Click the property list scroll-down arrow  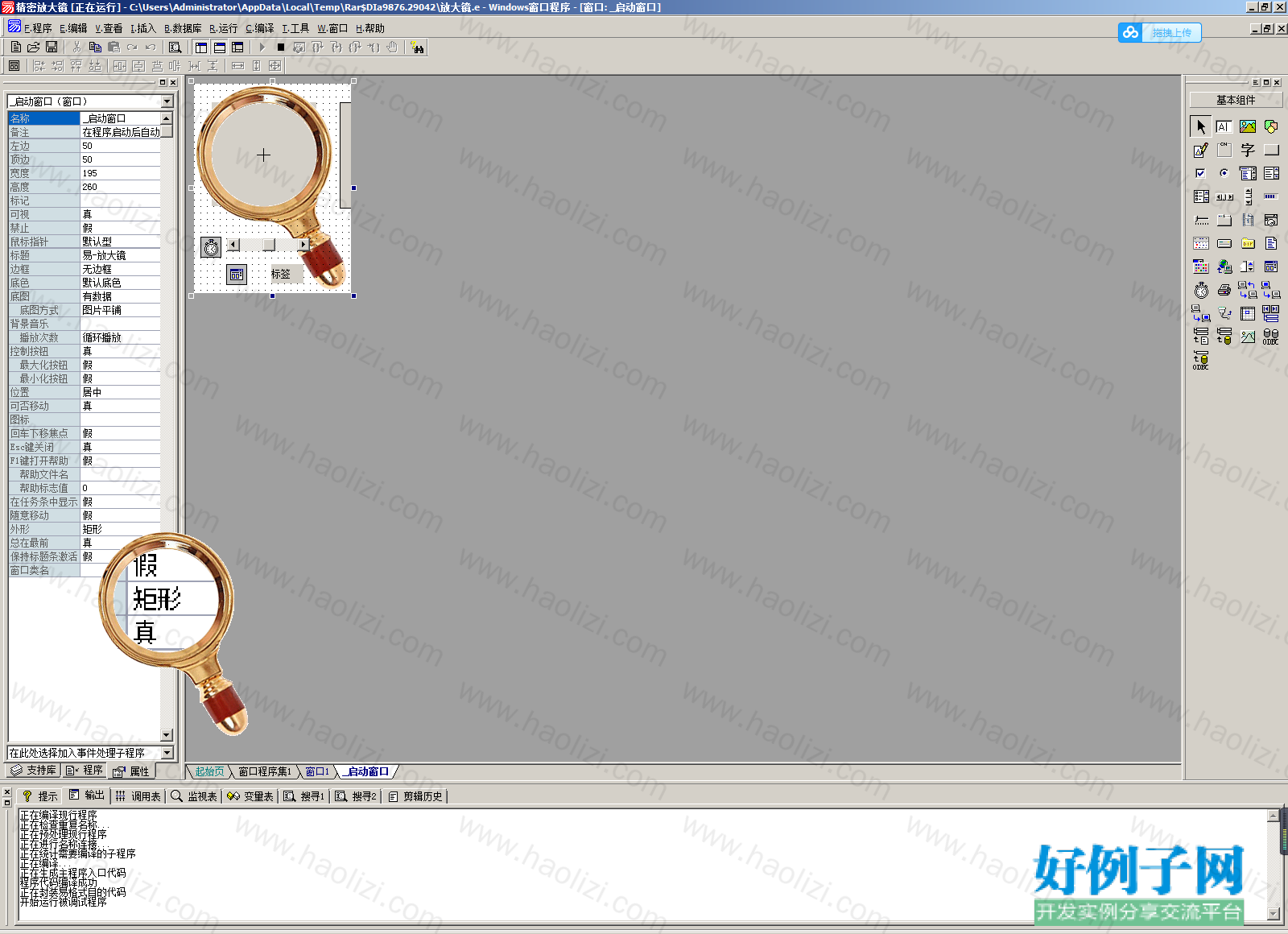(x=167, y=734)
